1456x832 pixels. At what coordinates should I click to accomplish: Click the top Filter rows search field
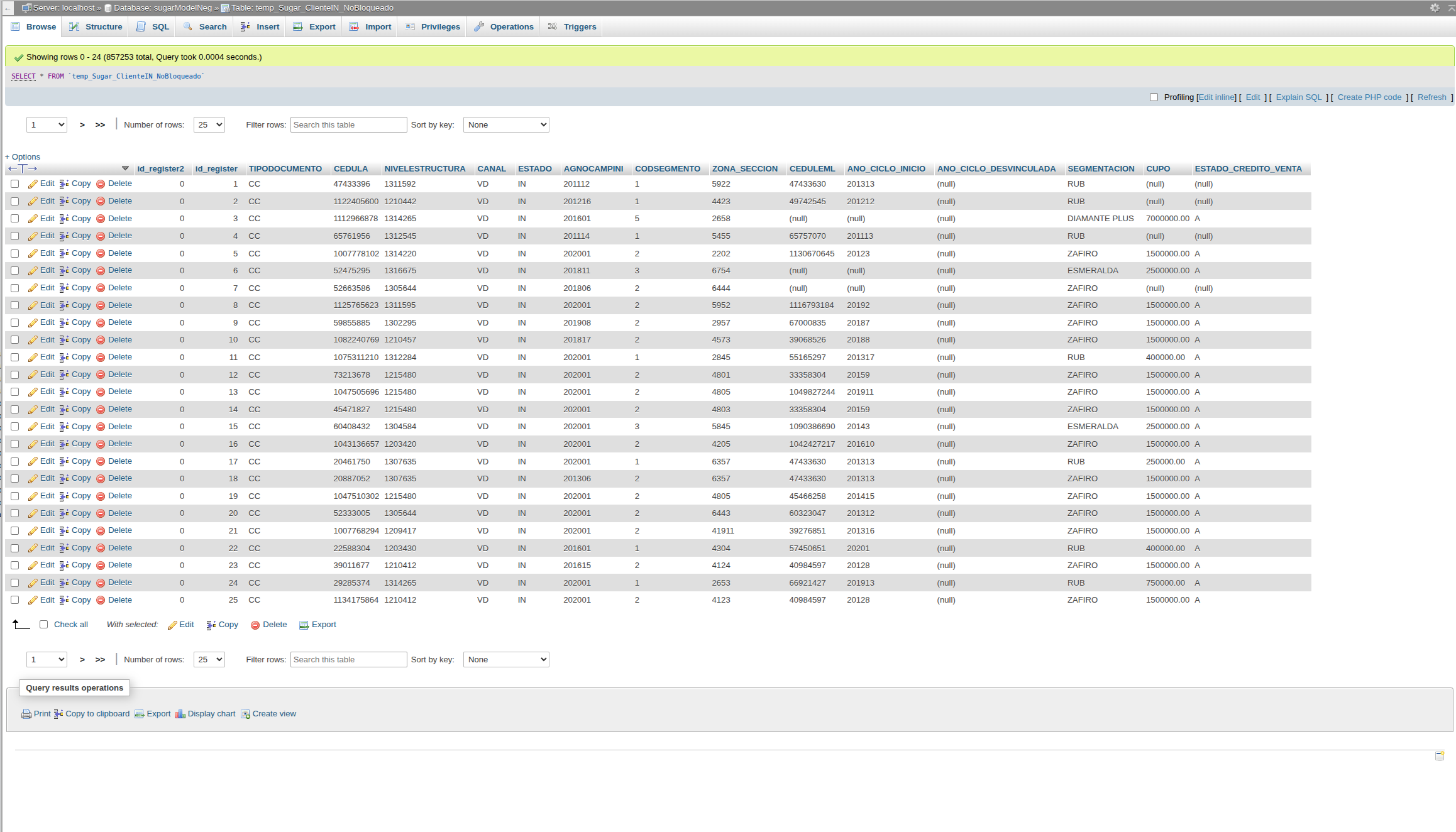coord(349,125)
